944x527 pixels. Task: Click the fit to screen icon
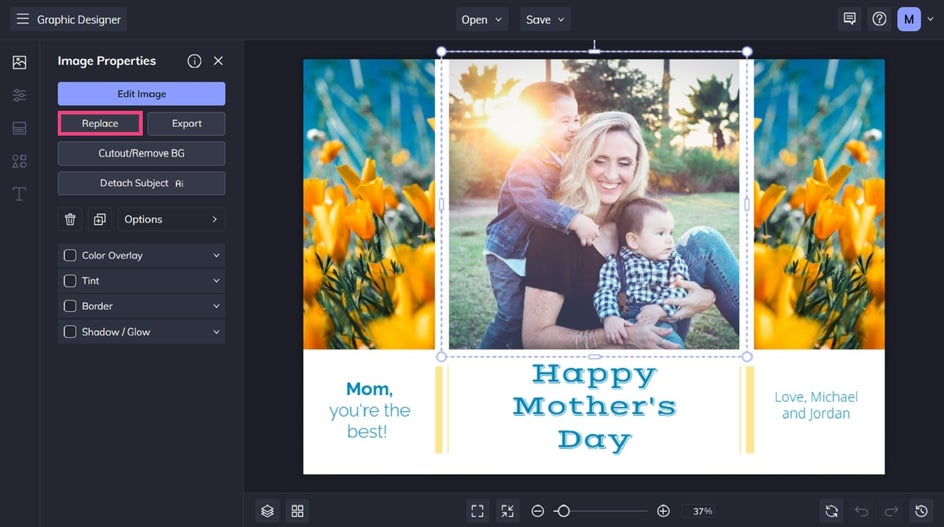477,511
